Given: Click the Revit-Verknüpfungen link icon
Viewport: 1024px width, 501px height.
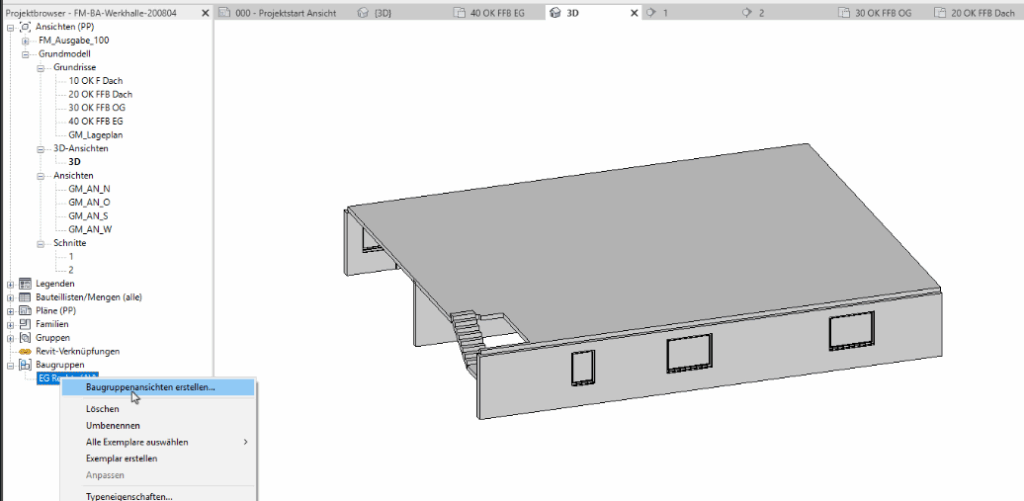Looking at the screenshot, I should 25,352.
